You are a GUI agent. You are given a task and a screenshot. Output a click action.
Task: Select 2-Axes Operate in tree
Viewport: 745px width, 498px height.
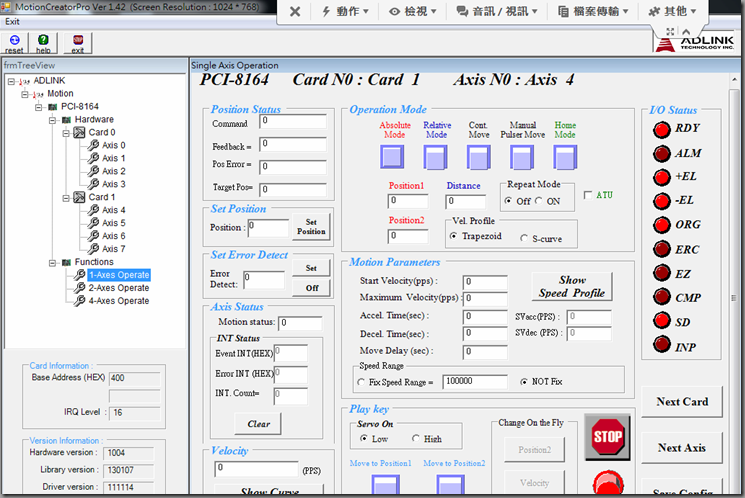click(x=118, y=288)
